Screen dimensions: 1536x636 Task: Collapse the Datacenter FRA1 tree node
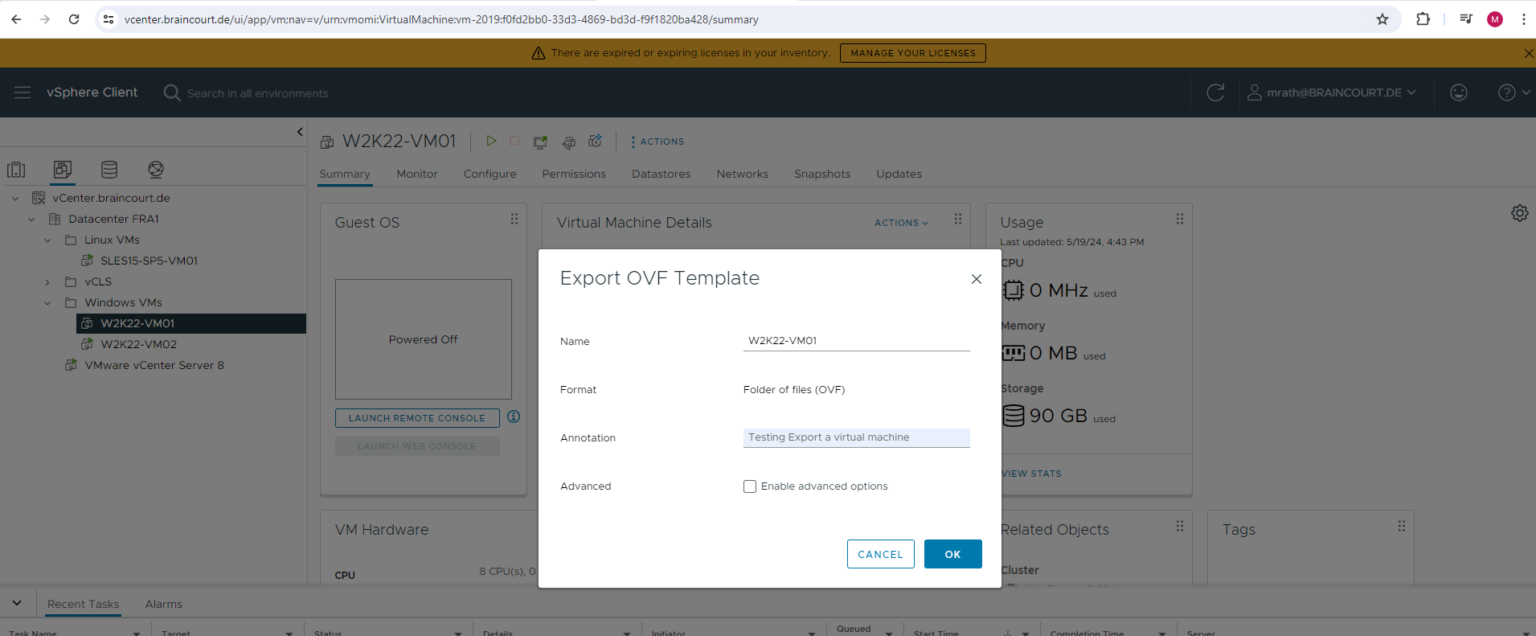coord(31,218)
